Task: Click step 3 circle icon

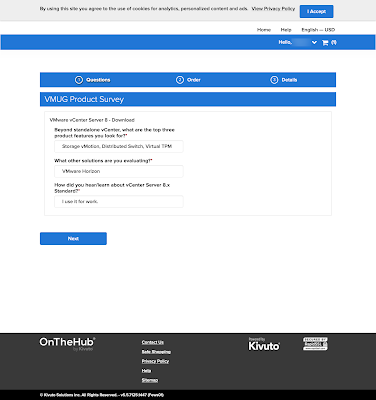Action: tap(274, 80)
